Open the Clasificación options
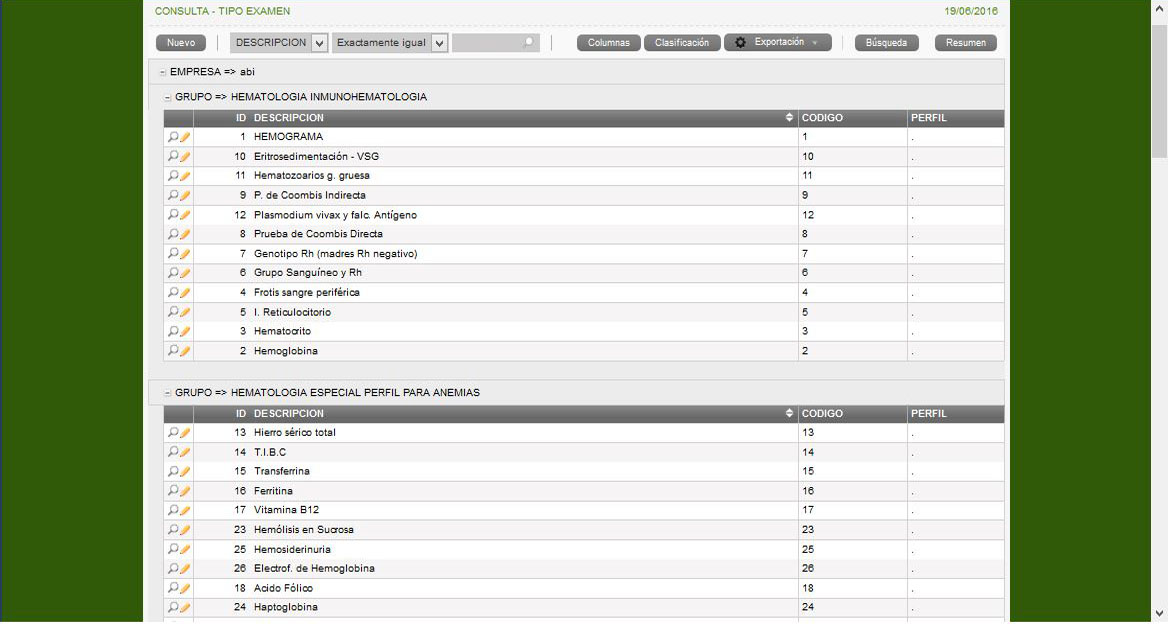Screen dimensions: 1168x625 coord(681,43)
